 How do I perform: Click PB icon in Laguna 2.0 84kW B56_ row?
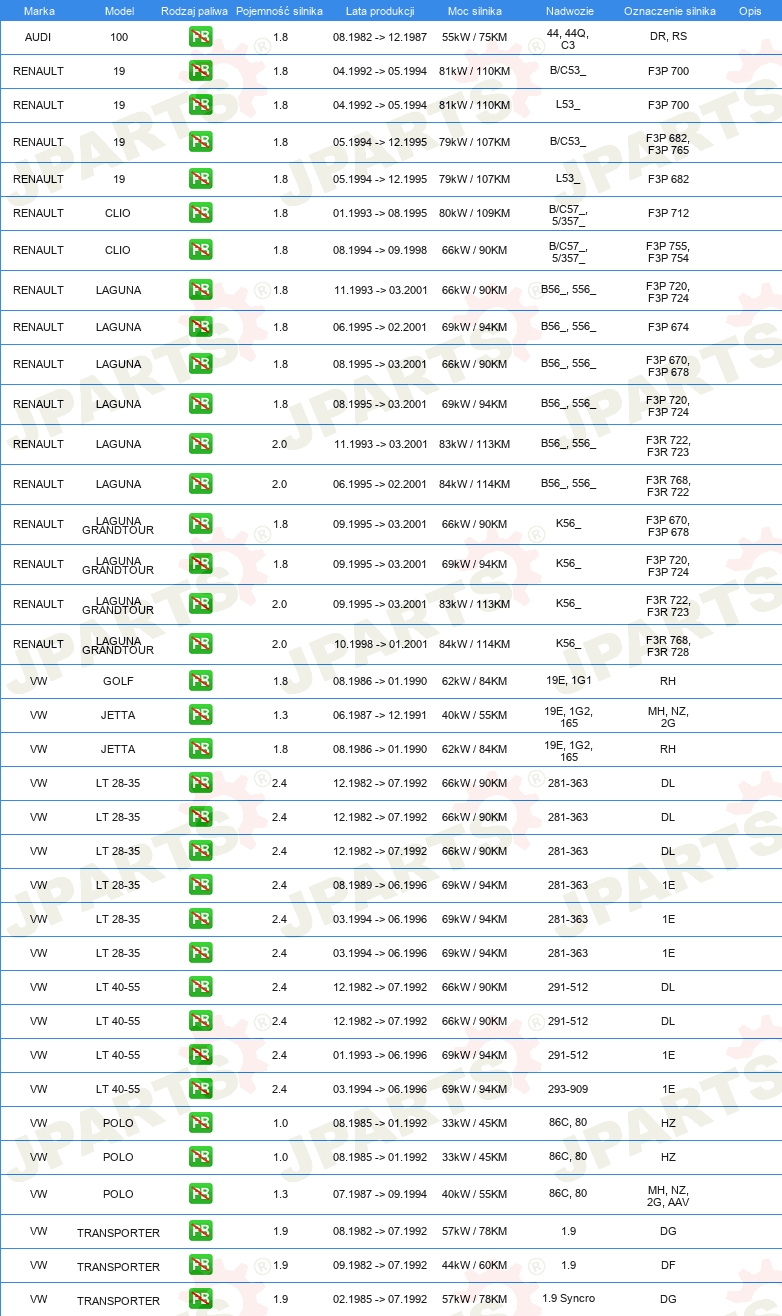(x=200, y=484)
